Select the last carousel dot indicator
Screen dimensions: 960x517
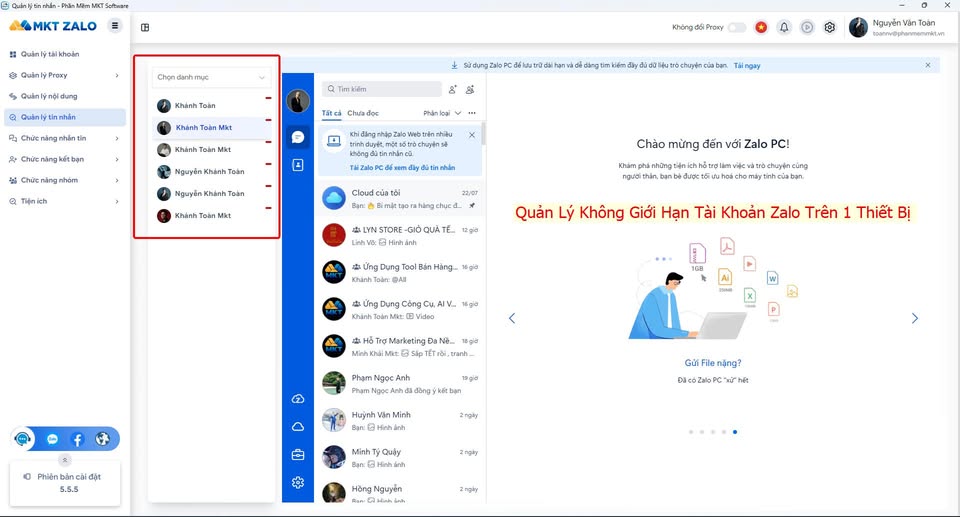point(735,432)
